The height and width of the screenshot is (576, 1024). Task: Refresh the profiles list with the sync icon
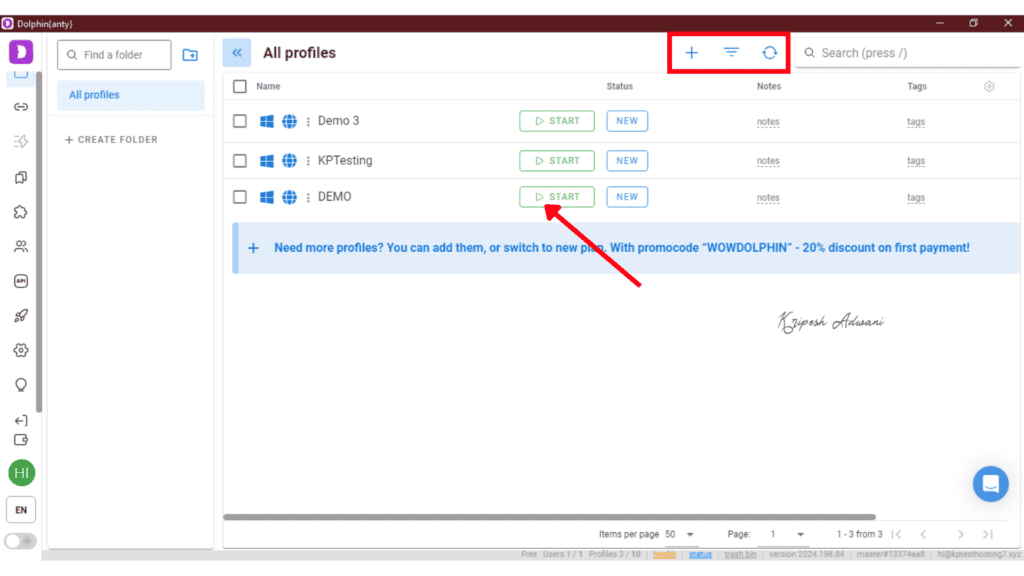[769, 52]
